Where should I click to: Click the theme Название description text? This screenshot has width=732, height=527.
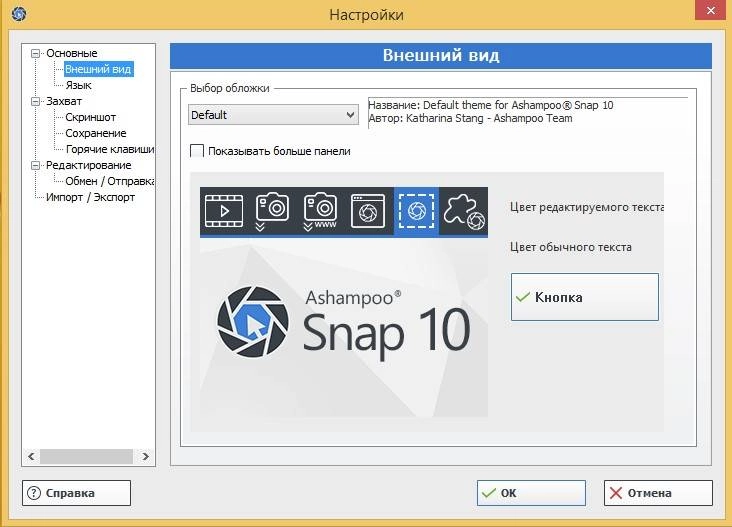tap(491, 105)
